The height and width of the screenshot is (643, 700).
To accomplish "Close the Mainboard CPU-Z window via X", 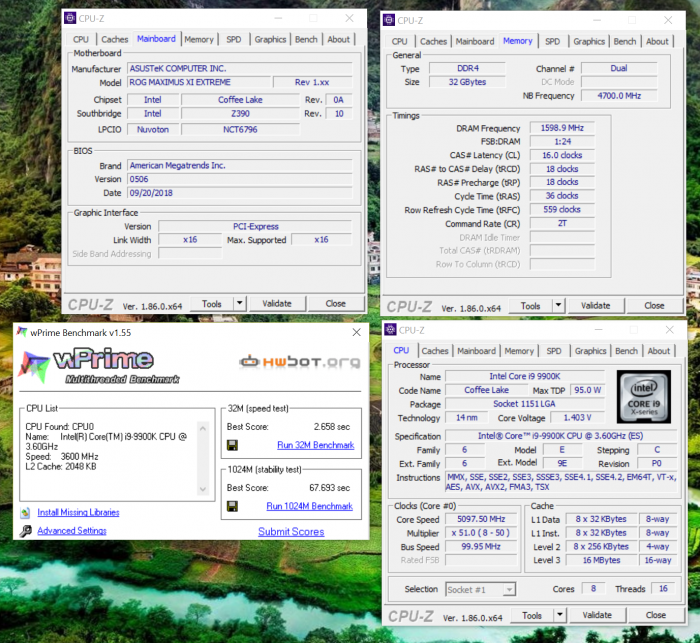I will click(349, 18).
